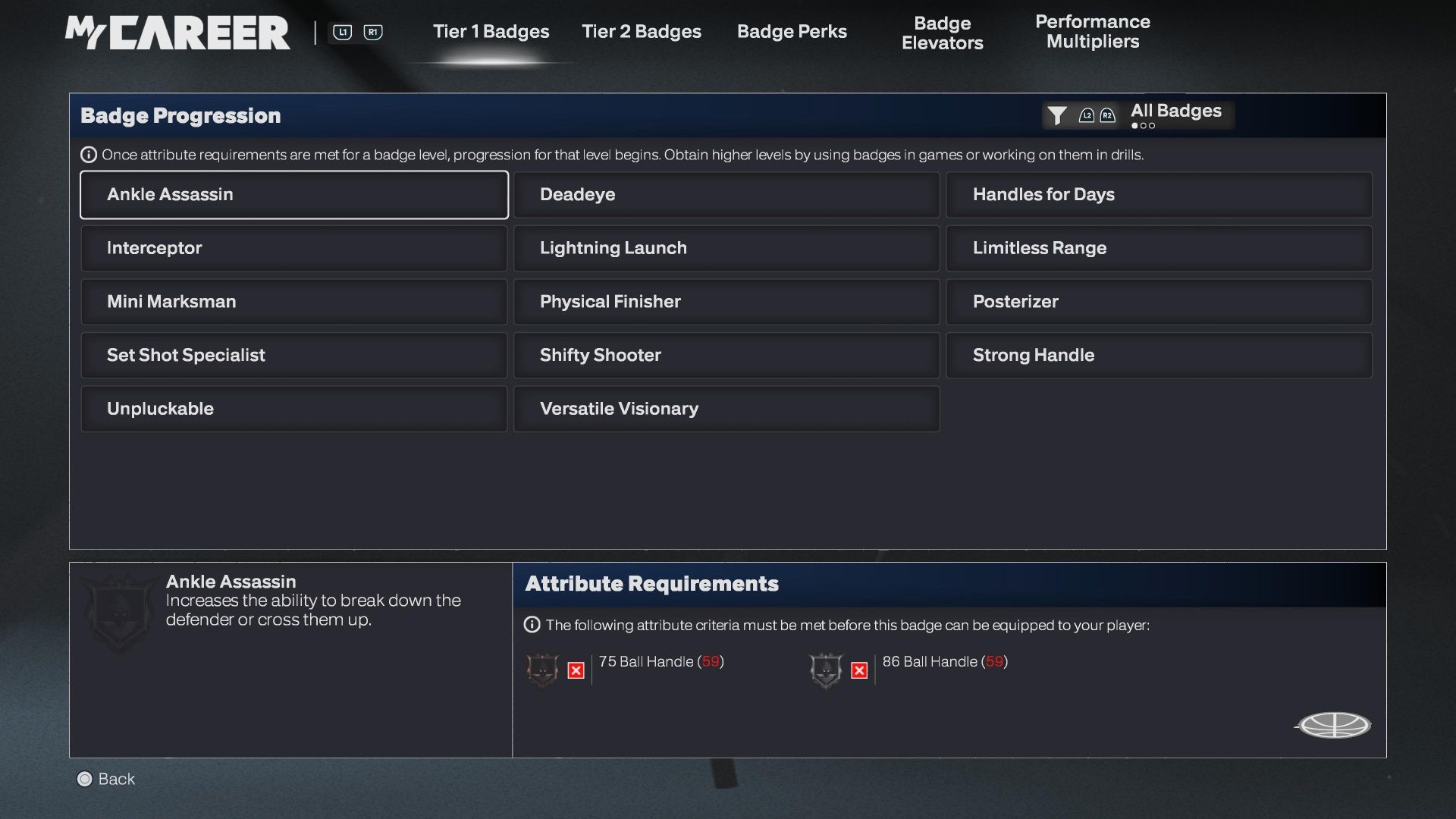Open the Badge Perks tab
Viewport: 1456px width, 819px height.
pyautogui.click(x=792, y=32)
